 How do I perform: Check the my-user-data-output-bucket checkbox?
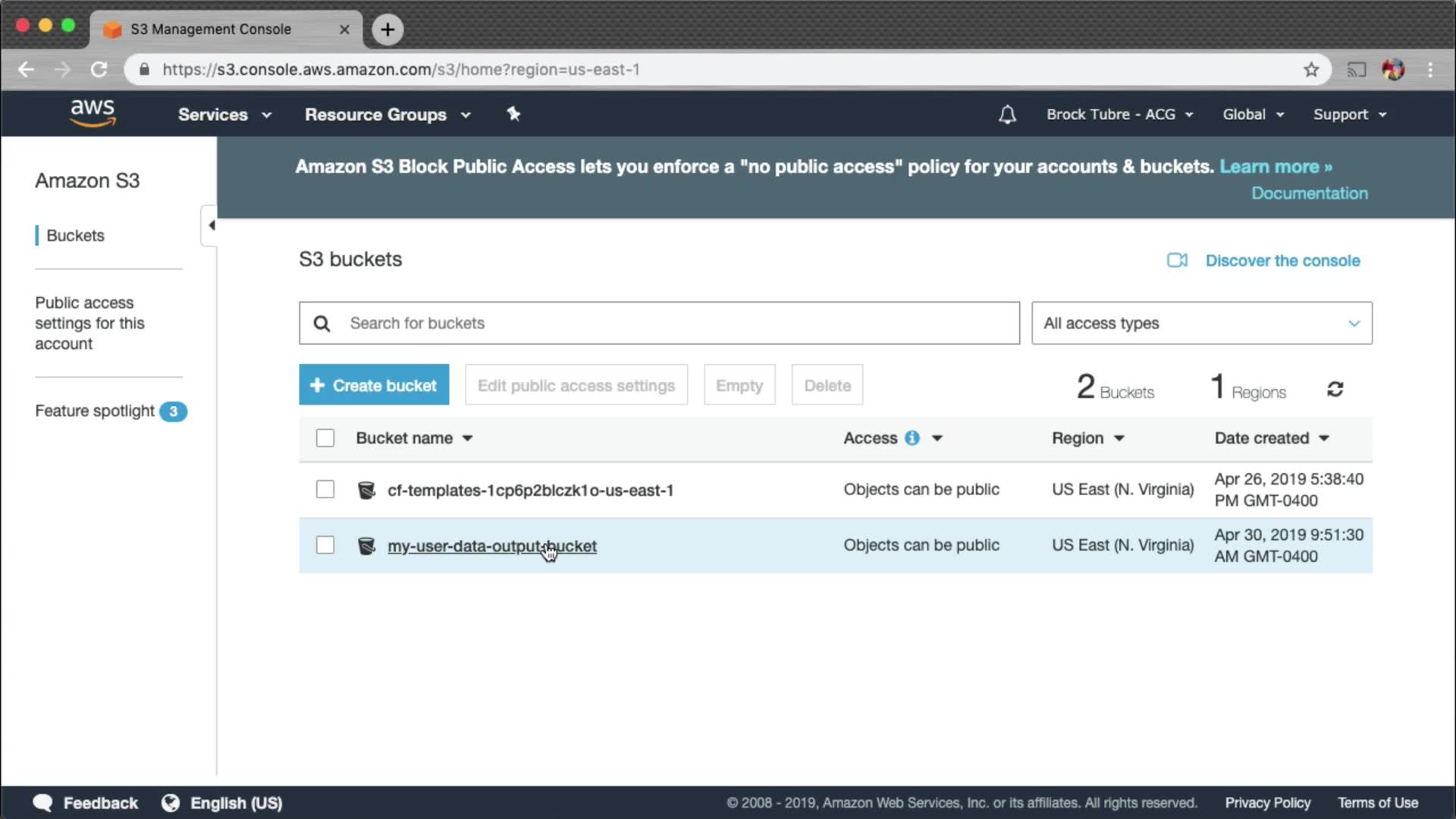click(325, 544)
